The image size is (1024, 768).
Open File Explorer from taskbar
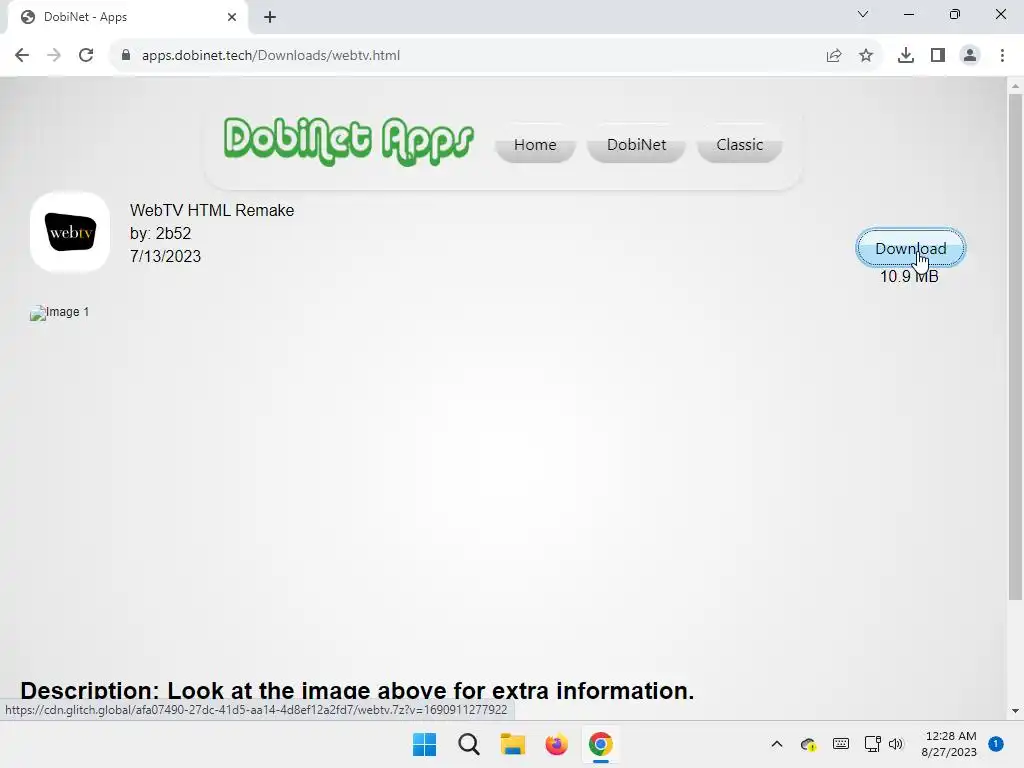click(x=513, y=744)
